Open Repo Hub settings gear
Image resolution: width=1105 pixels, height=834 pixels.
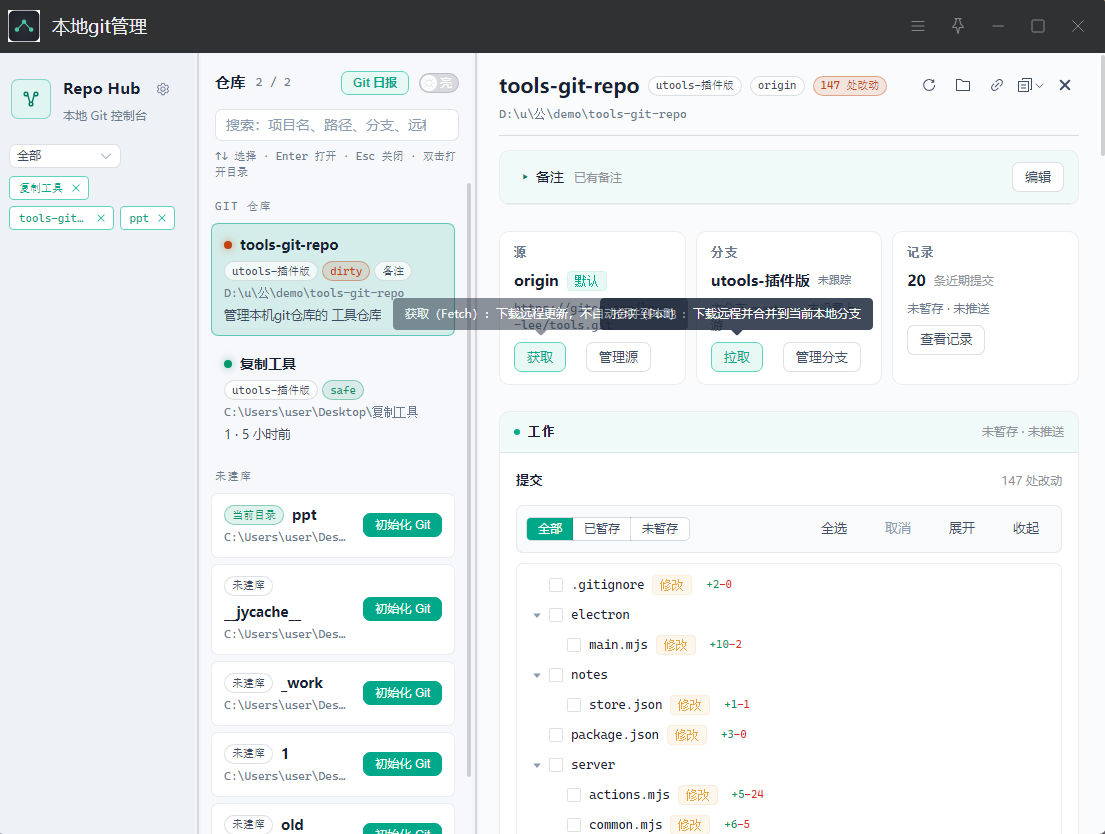(x=163, y=89)
